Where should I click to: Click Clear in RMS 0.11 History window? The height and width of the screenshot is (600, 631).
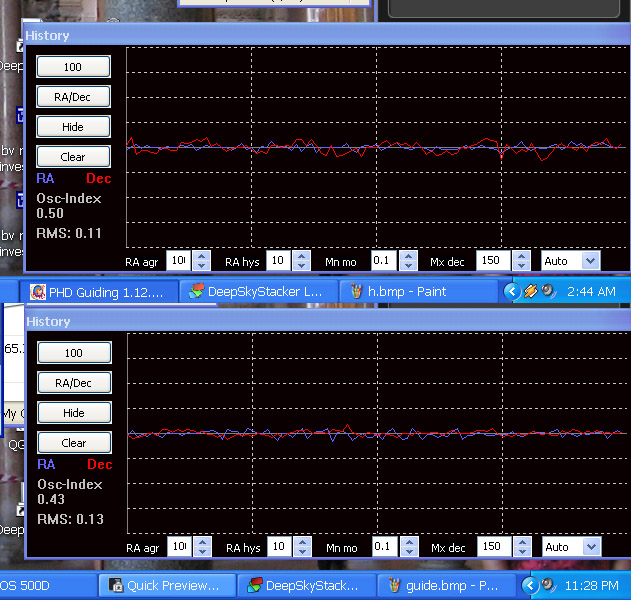tap(73, 157)
